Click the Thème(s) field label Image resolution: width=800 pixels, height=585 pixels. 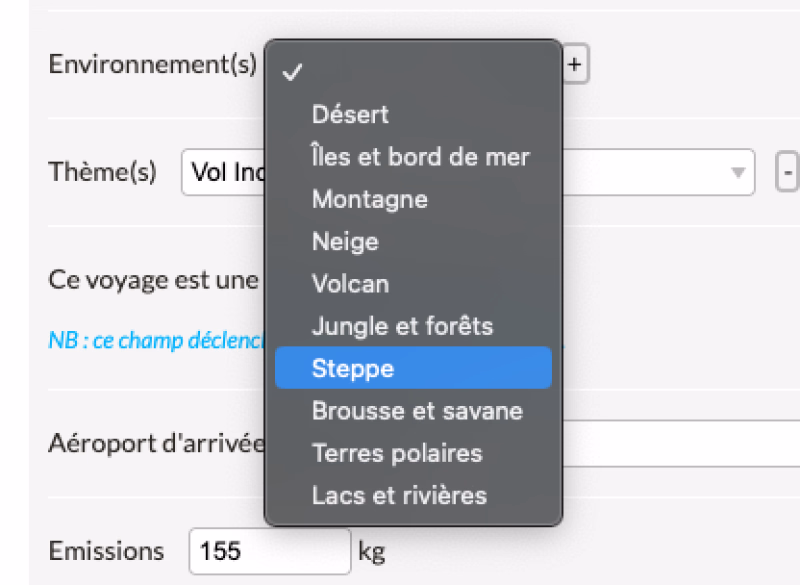click(x=103, y=173)
